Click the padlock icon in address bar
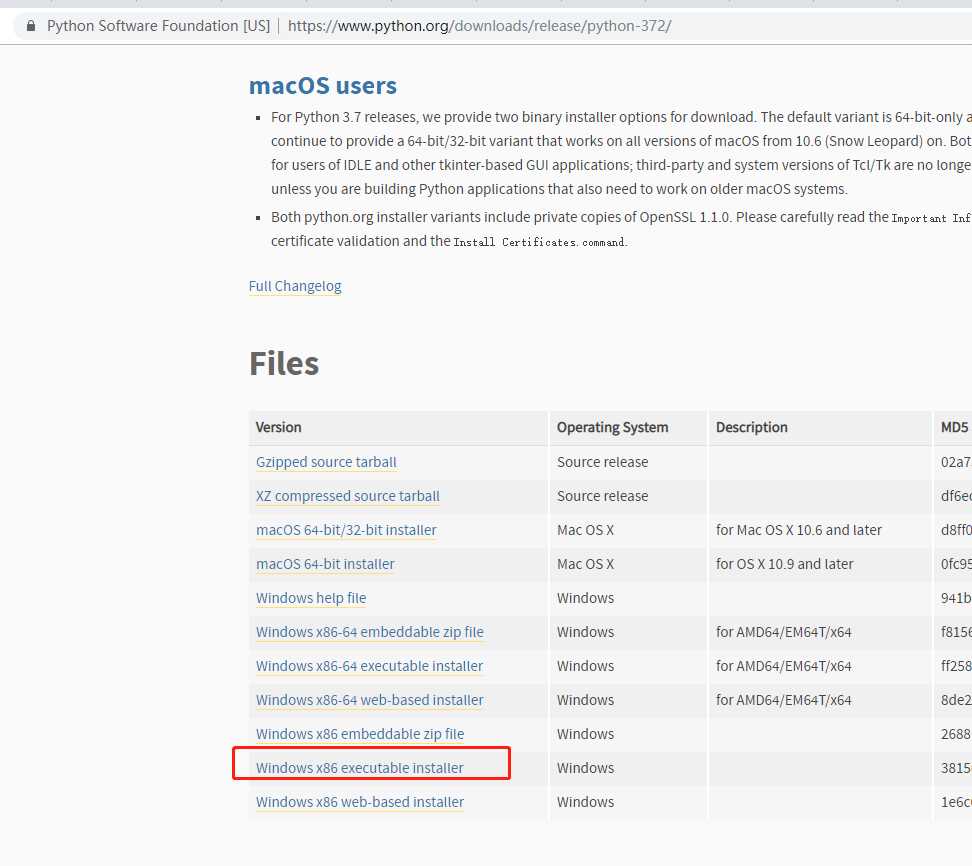 click(x=30, y=26)
